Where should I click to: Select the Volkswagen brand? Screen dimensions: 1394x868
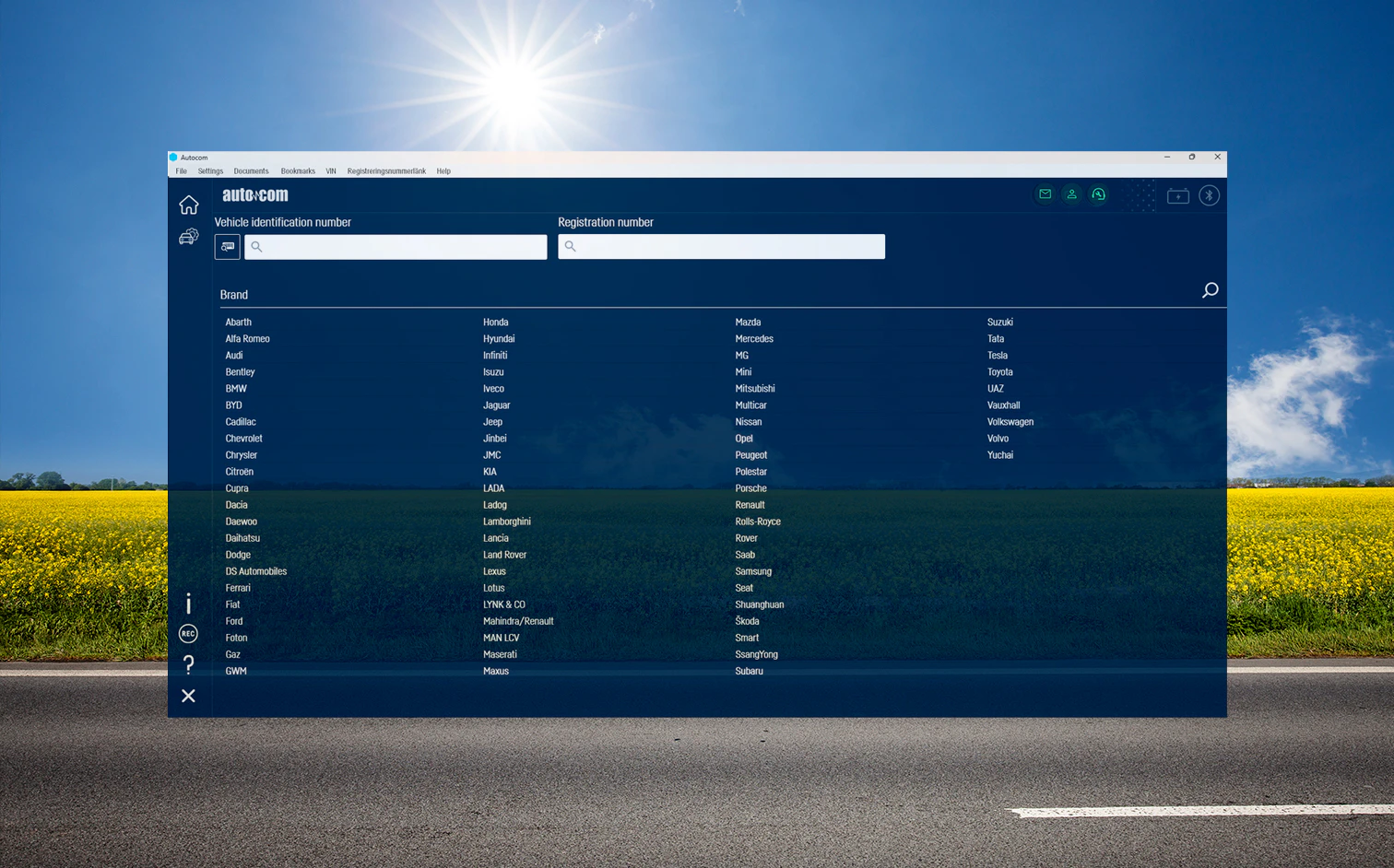click(1010, 422)
